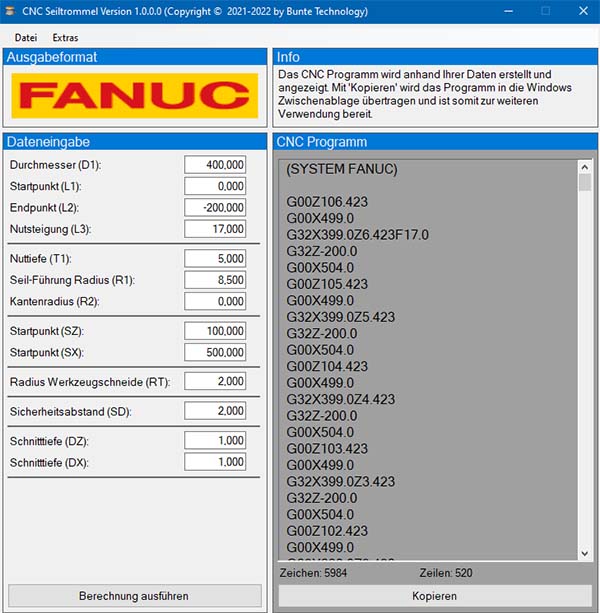Click the Sicherheitsabstand (SD) input field
600x613 pixels.
(x=215, y=411)
